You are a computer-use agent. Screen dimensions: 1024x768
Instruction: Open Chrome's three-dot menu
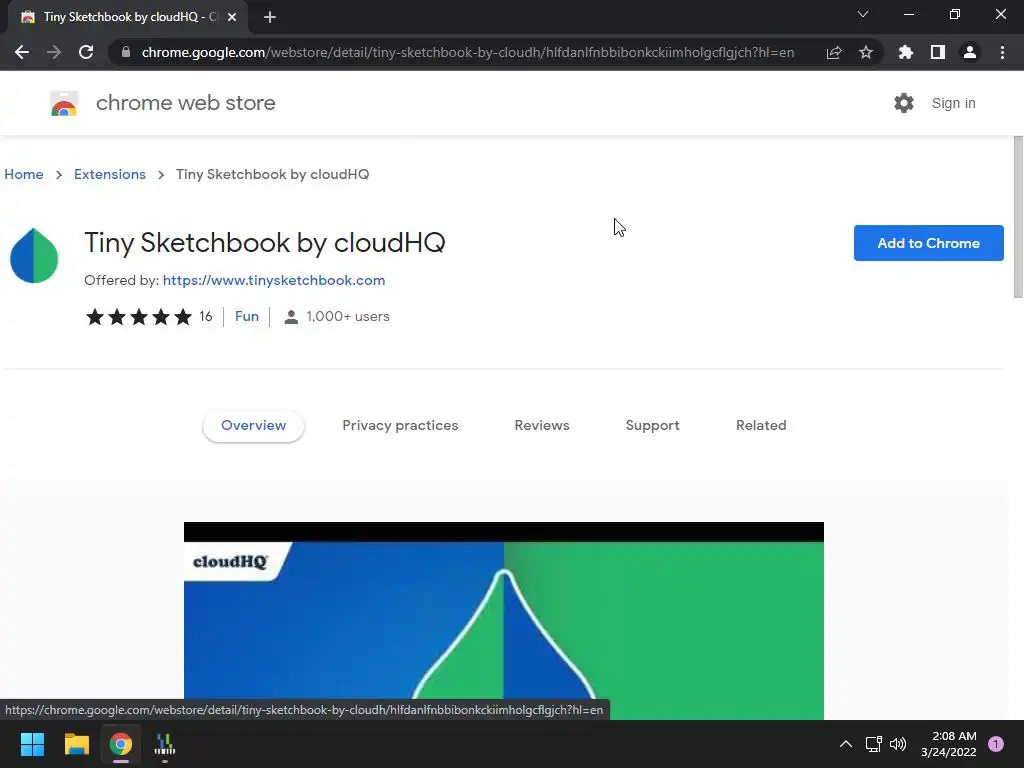click(1002, 52)
